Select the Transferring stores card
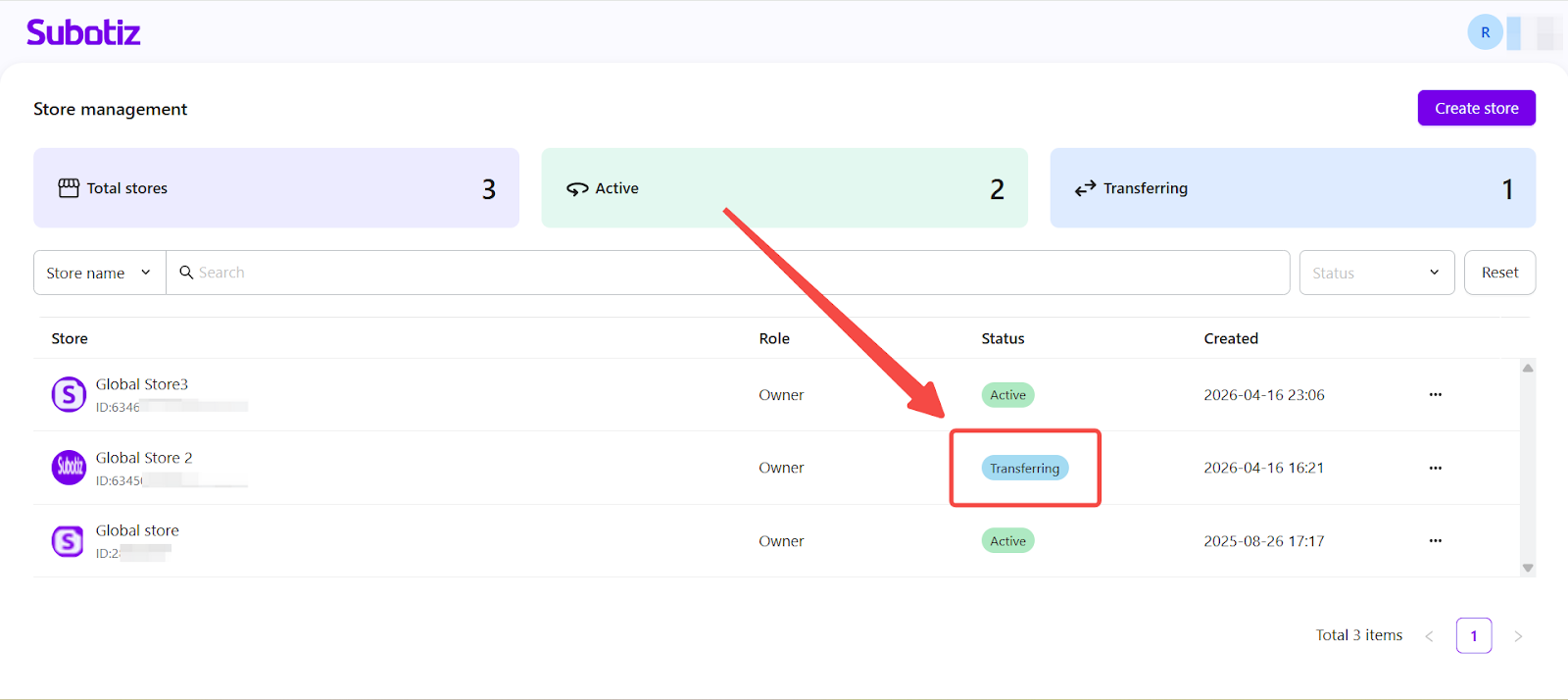The width and height of the screenshot is (1568, 700). 1292,188
